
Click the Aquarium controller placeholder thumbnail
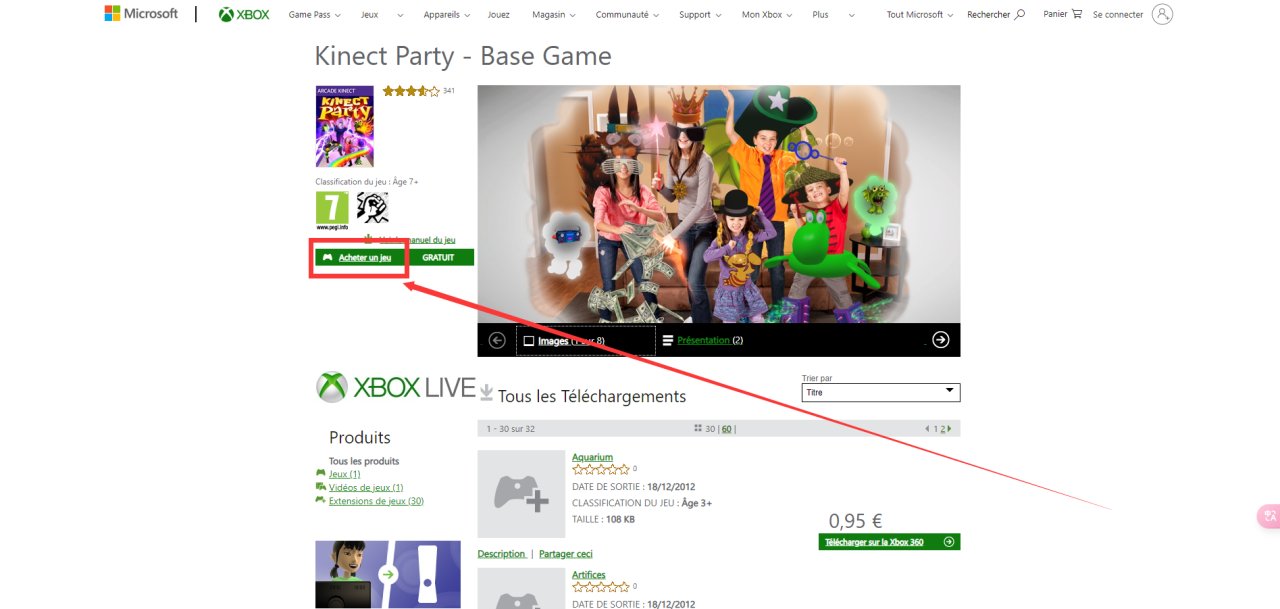521,494
